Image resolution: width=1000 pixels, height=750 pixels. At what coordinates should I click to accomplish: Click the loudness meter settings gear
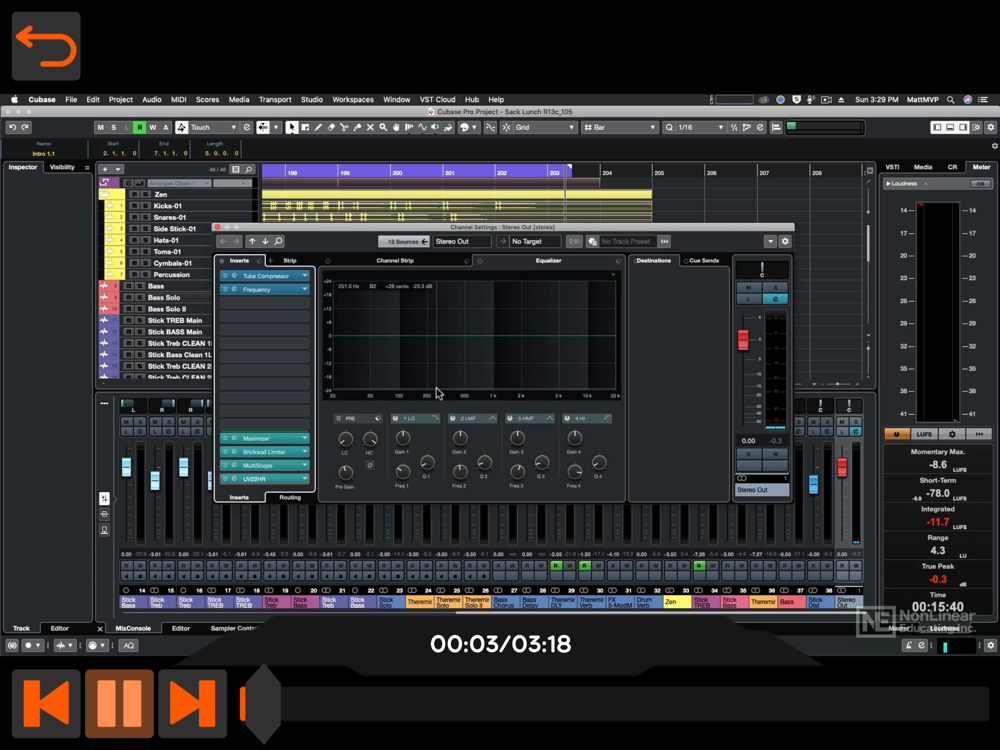coord(952,434)
